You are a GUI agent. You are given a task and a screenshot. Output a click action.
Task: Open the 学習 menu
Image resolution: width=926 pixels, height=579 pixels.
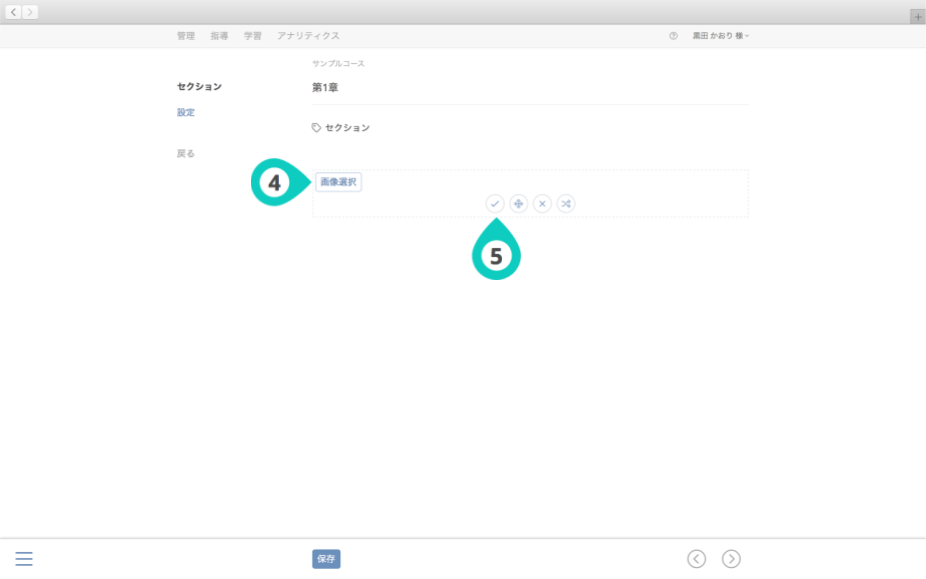(x=253, y=36)
